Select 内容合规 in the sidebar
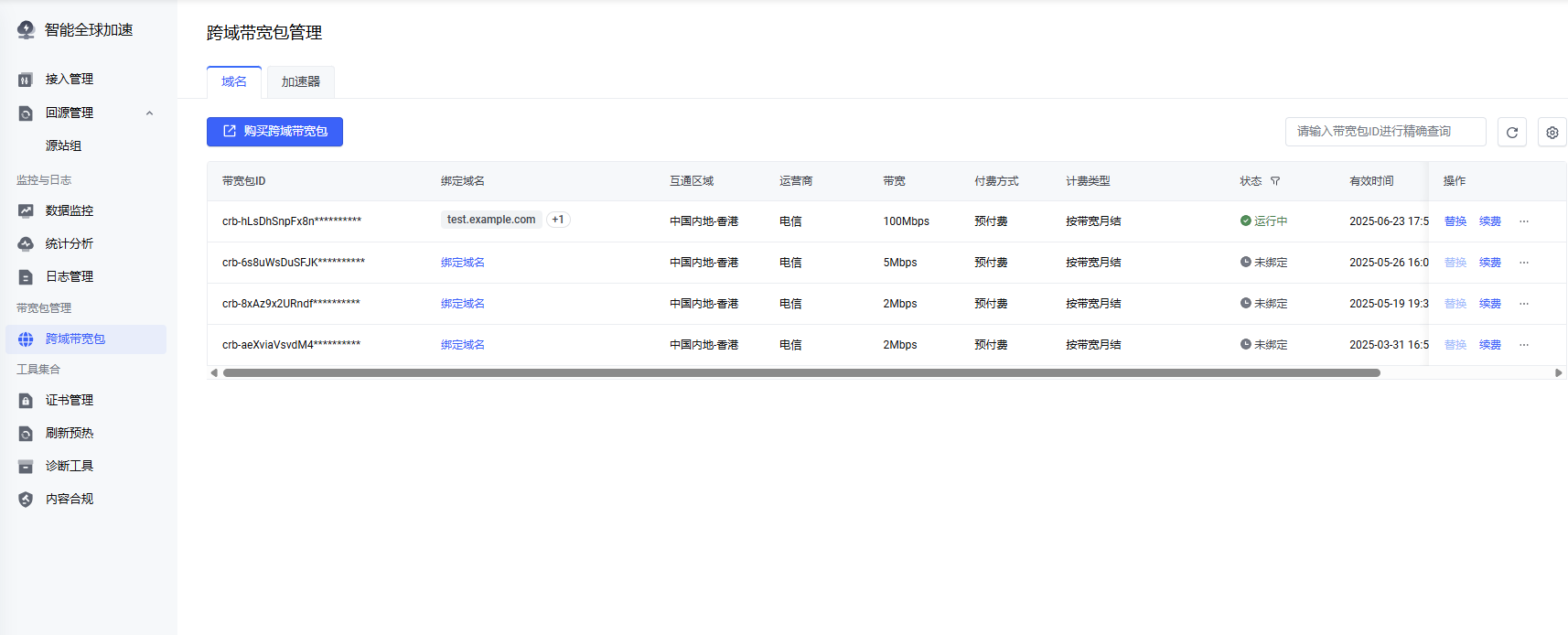 pos(70,499)
